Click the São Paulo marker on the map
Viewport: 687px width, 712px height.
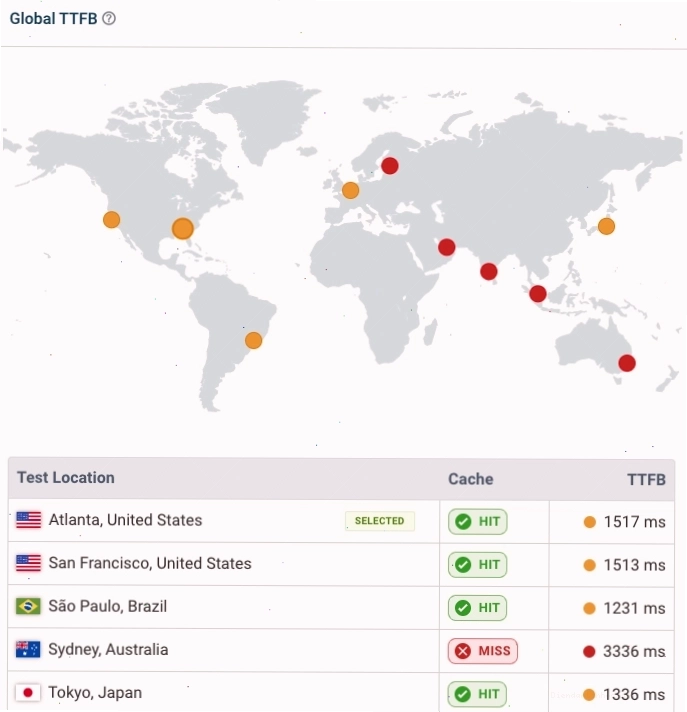click(253, 340)
